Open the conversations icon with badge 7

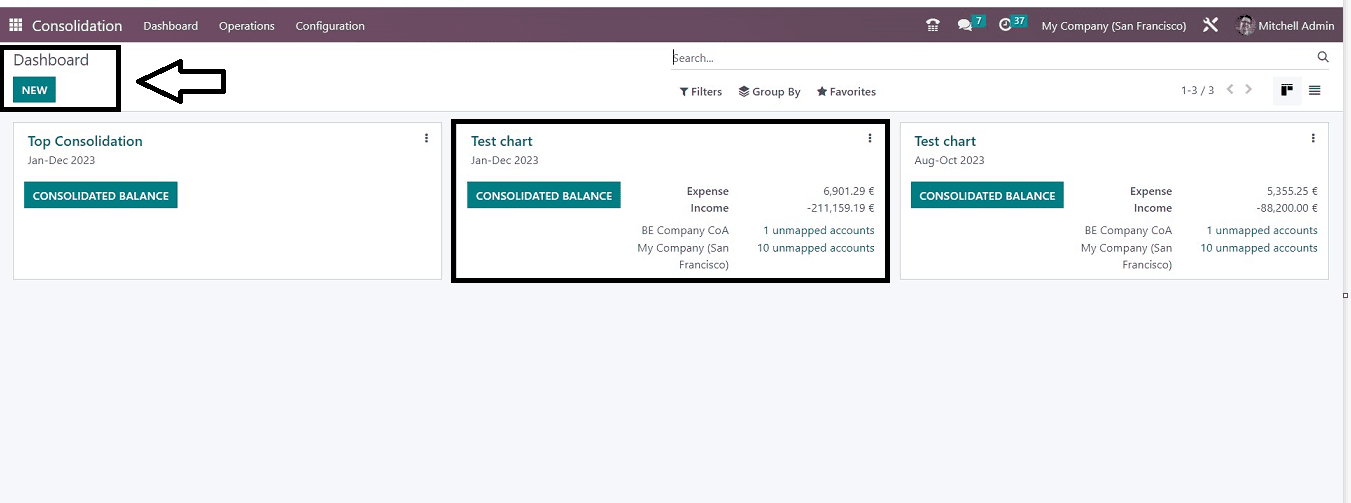971,24
